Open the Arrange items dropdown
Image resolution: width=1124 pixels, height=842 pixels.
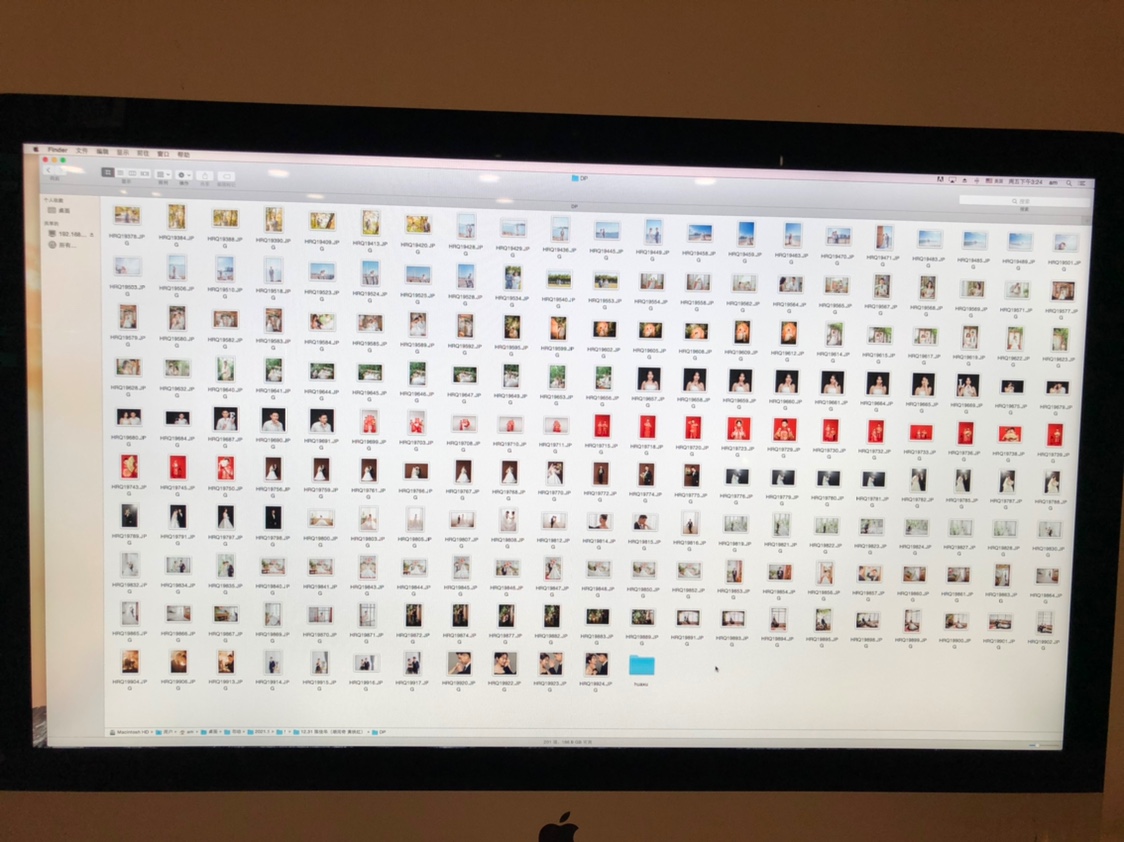[163, 174]
